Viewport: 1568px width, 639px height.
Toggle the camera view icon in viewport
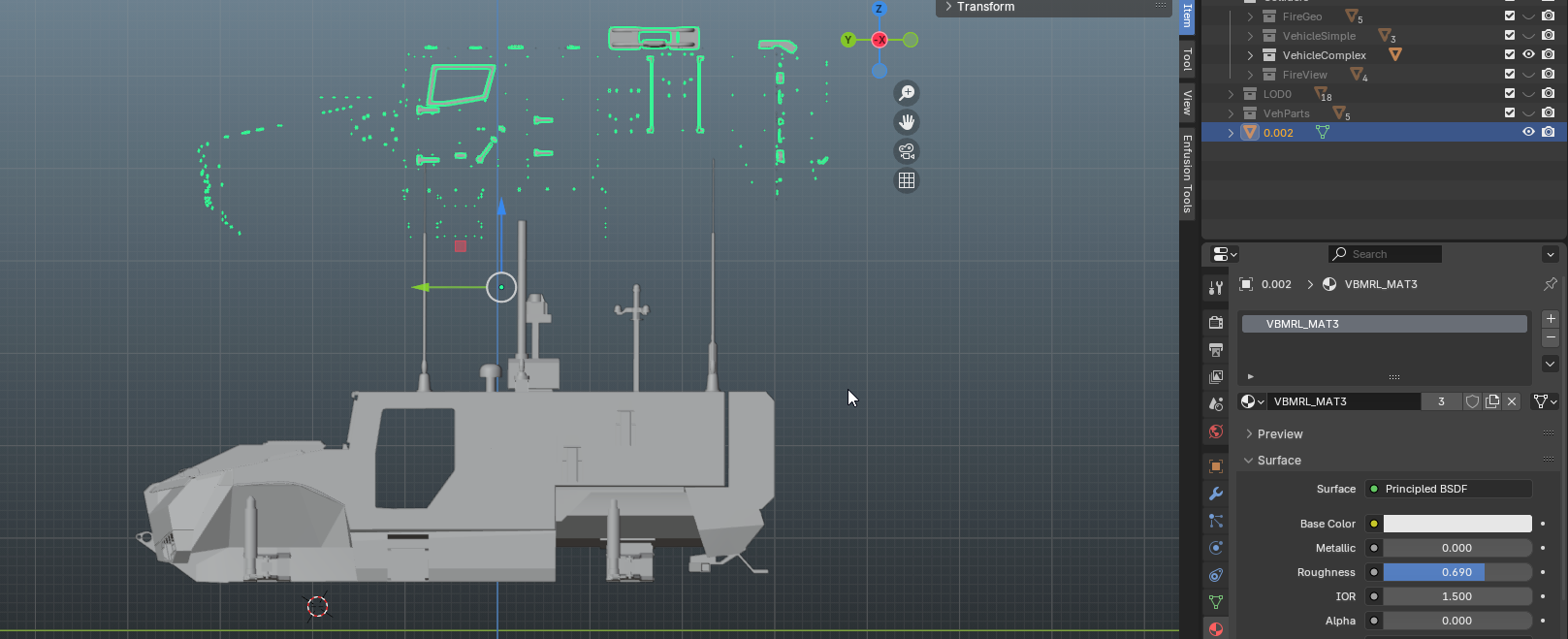(907, 151)
